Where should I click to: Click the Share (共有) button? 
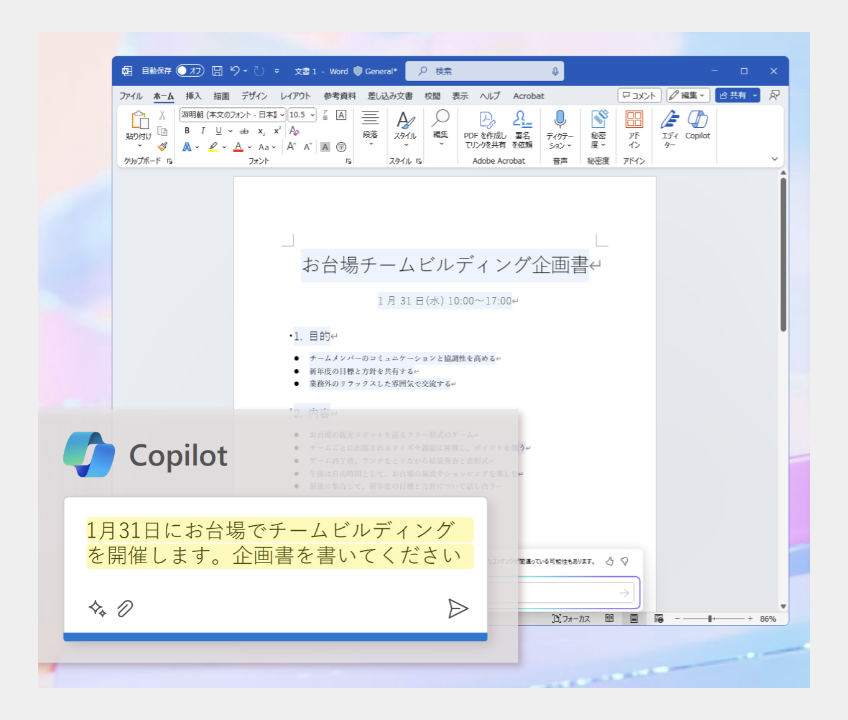click(737, 96)
